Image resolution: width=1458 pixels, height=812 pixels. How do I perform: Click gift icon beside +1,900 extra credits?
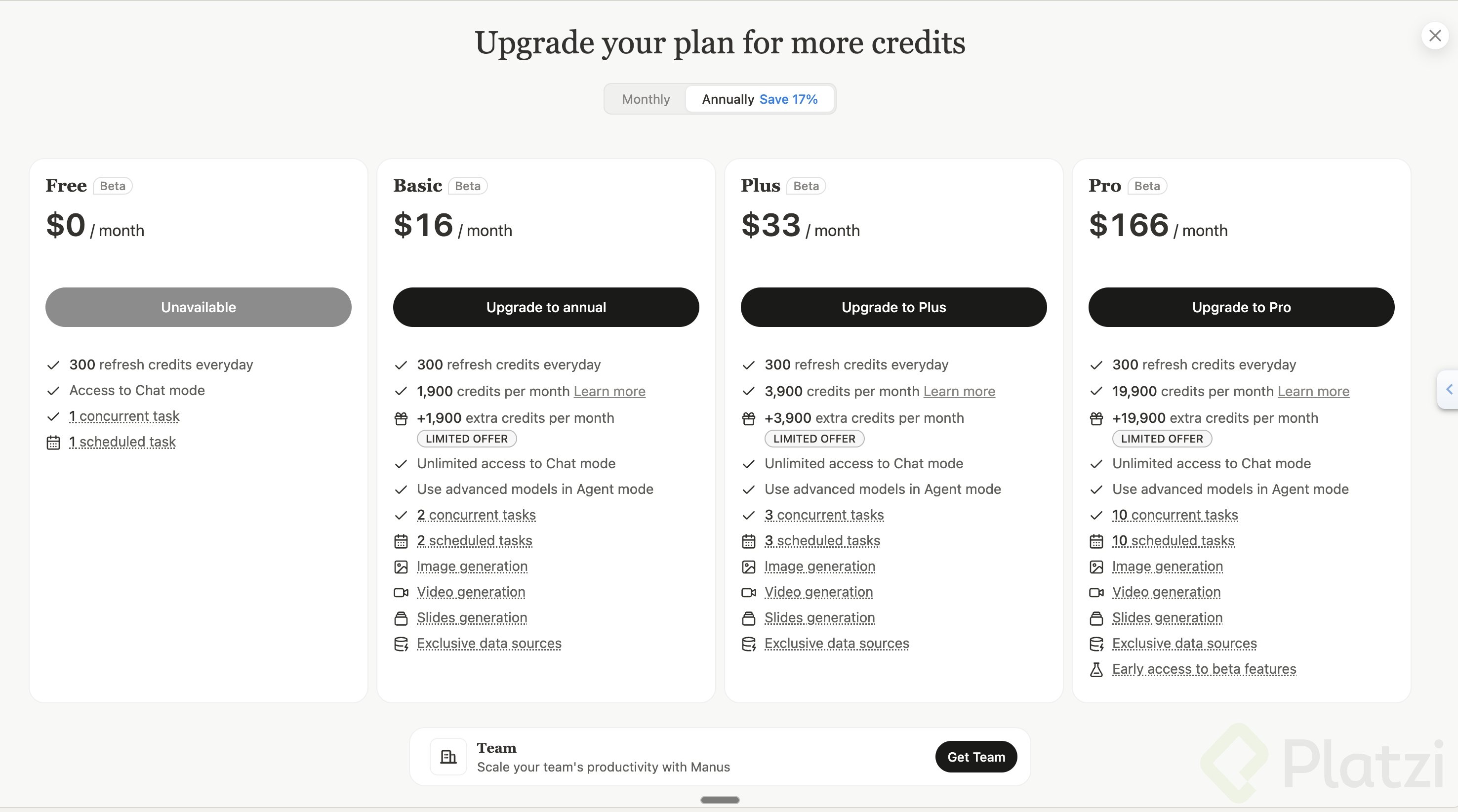click(401, 419)
